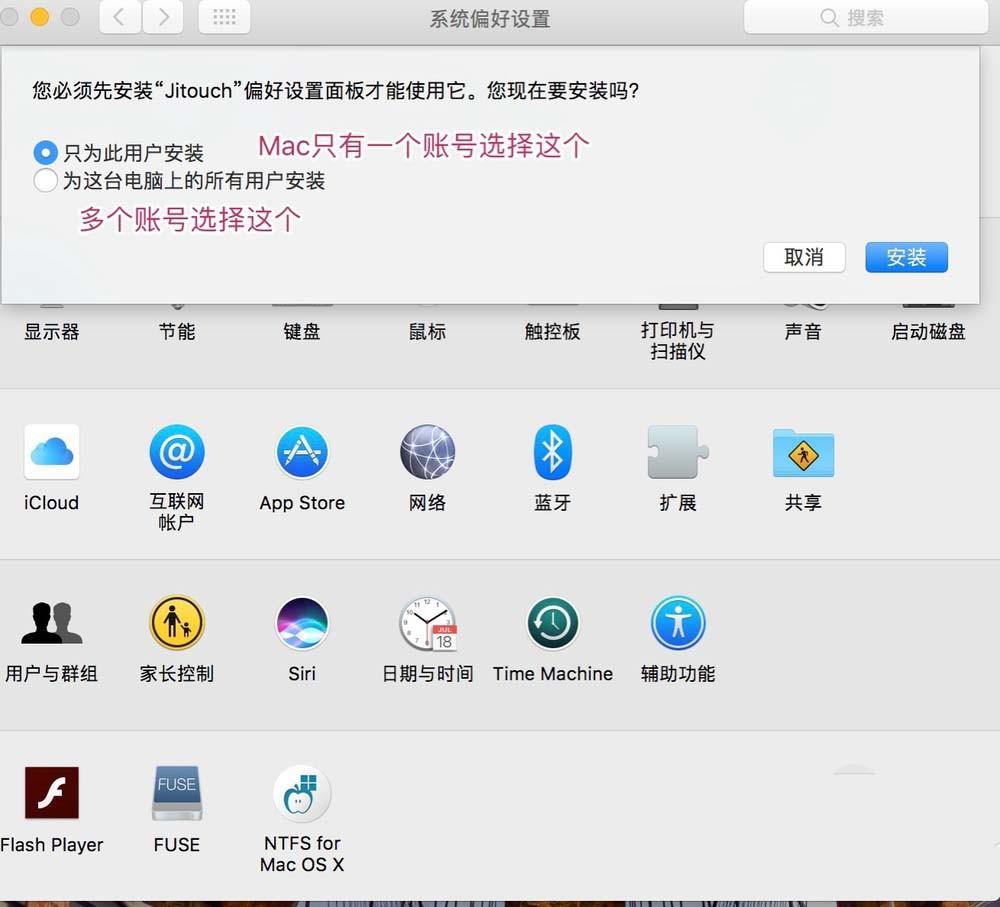Select the 只为此用户安装 radio button
This screenshot has width=1000, height=907.
tap(44, 152)
